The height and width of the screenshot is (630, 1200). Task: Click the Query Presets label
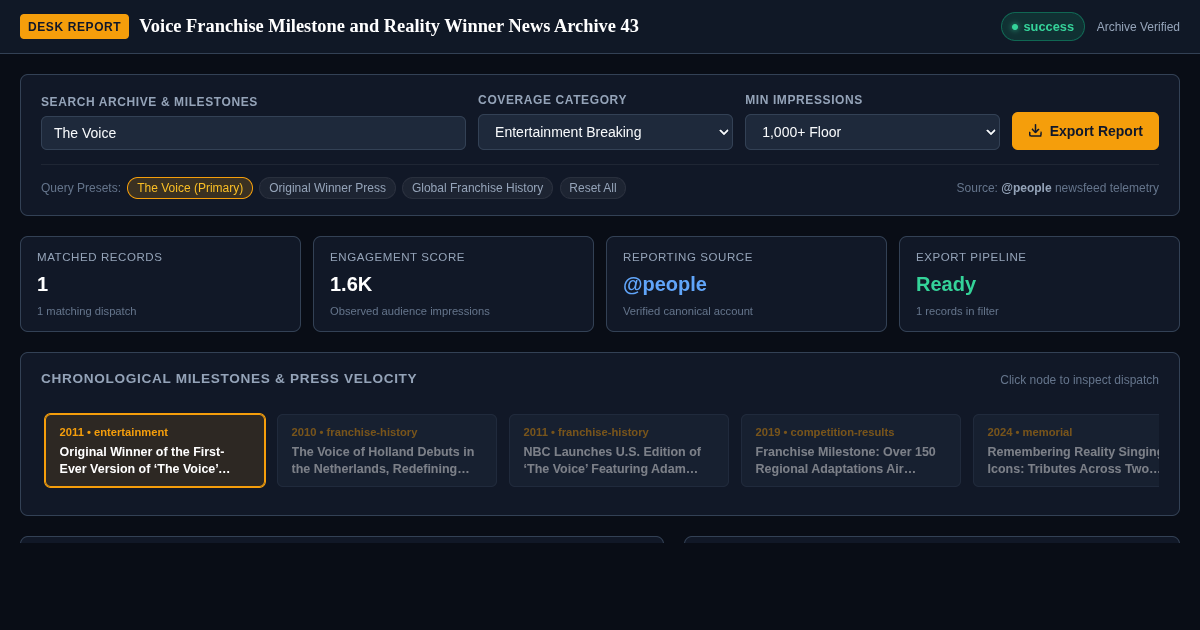[x=81, y=188]
